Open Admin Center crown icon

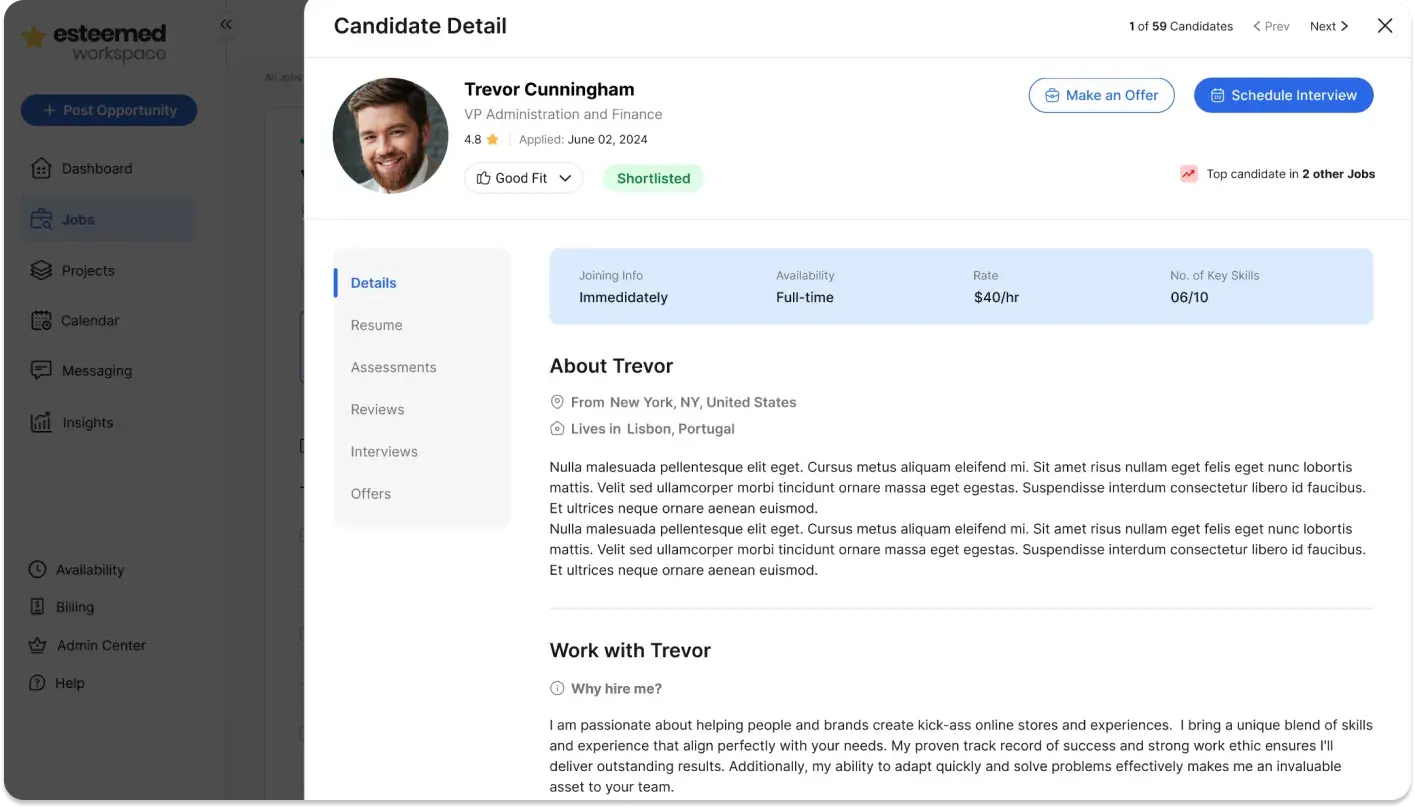(x=37, y=646)
